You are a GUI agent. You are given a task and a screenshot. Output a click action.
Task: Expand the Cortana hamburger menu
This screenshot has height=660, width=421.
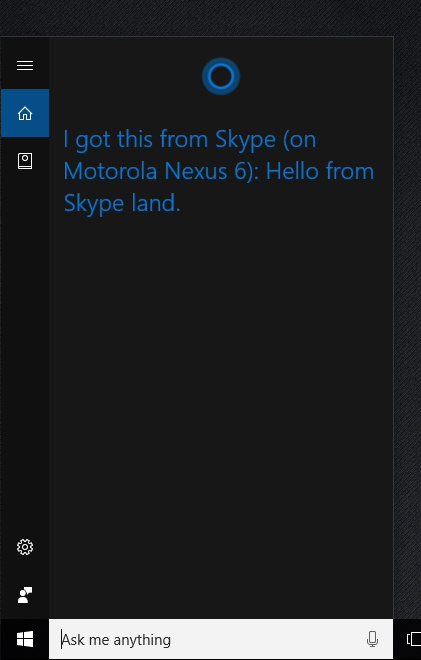(x=25, y=65)
